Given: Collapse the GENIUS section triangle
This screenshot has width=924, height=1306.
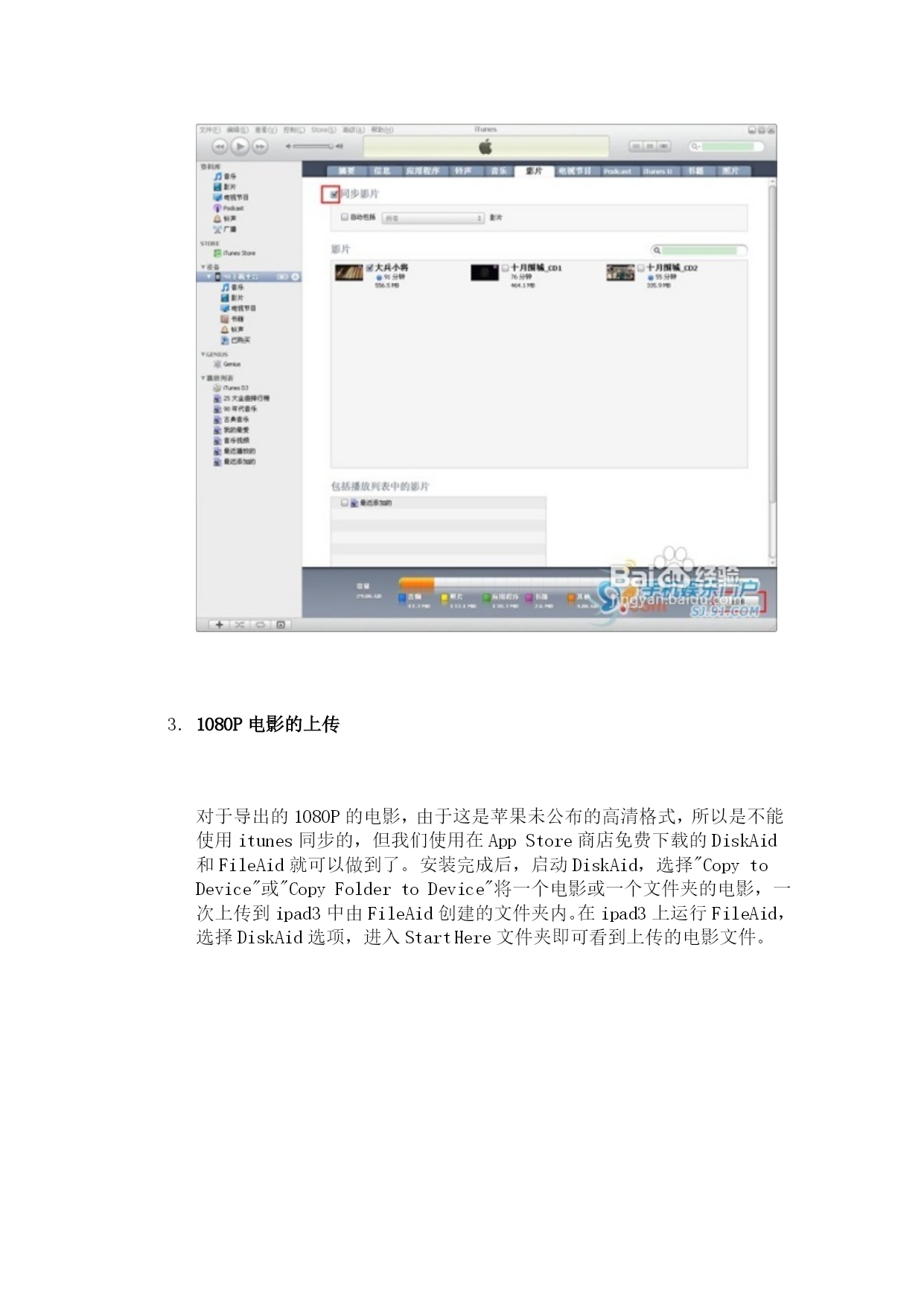Looking at the screenshot, I should click(203, 354).
